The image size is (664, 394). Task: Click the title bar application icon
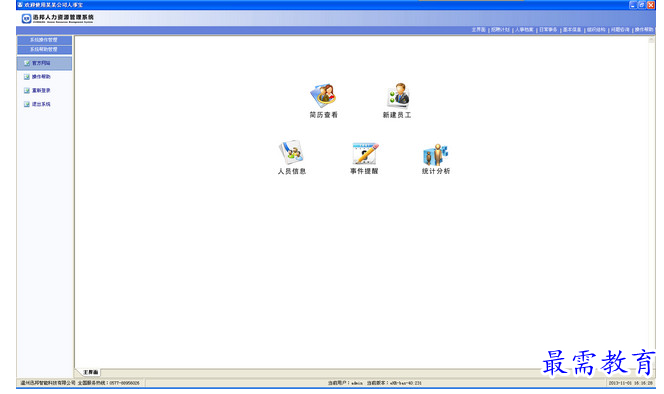pos(20,5)
